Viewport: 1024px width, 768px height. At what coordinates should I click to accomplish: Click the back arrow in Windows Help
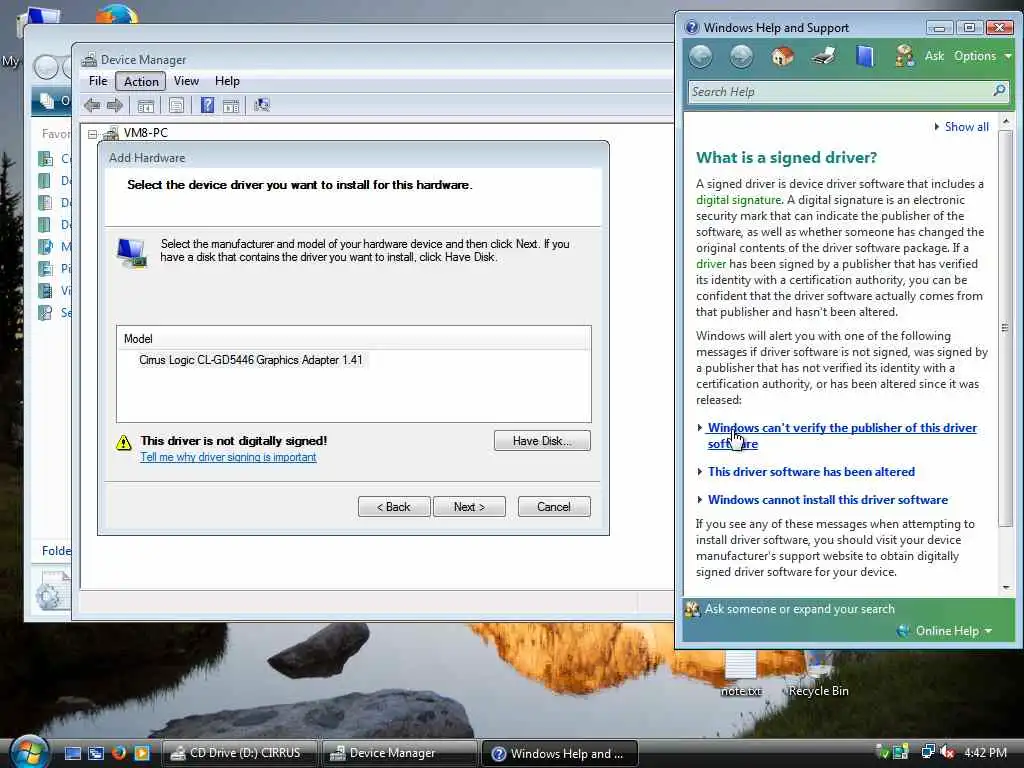pyautogui.click(x=701, y=57)
